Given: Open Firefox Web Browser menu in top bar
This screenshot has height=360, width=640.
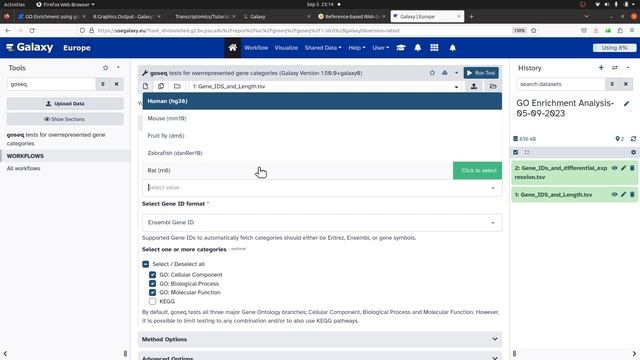Looking at the screenshot, I should tap(65, 4).
